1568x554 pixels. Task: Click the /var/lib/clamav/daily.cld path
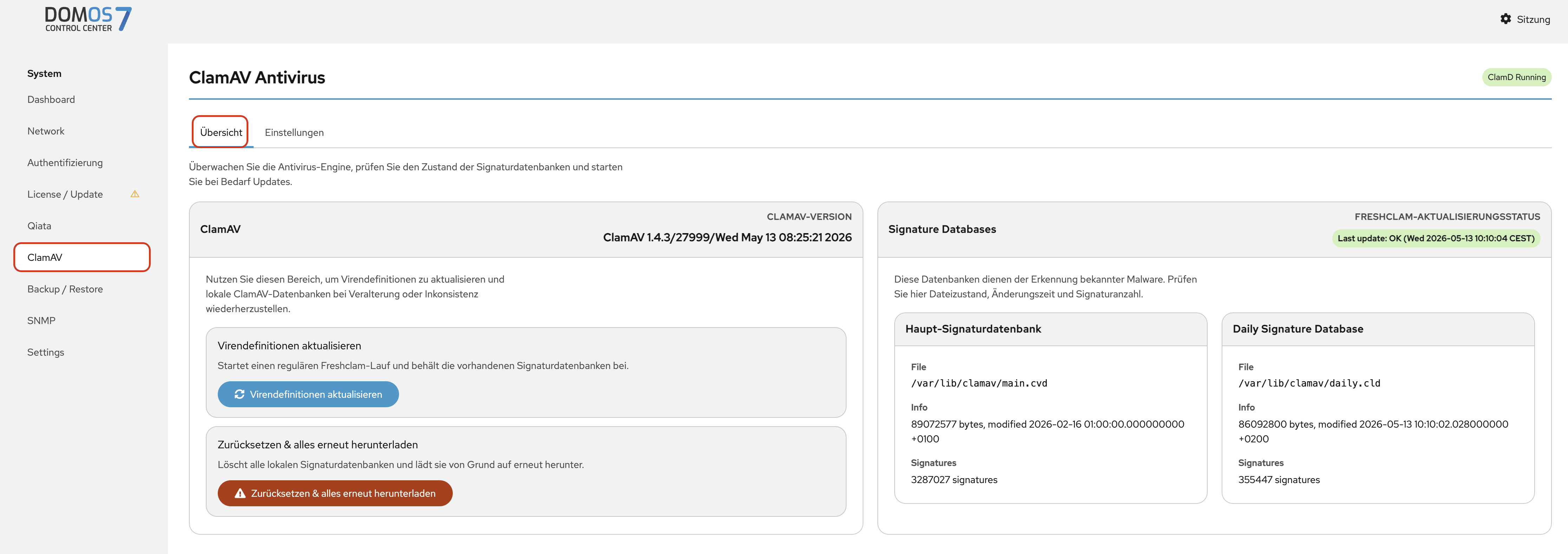(x=1309, y=383)
